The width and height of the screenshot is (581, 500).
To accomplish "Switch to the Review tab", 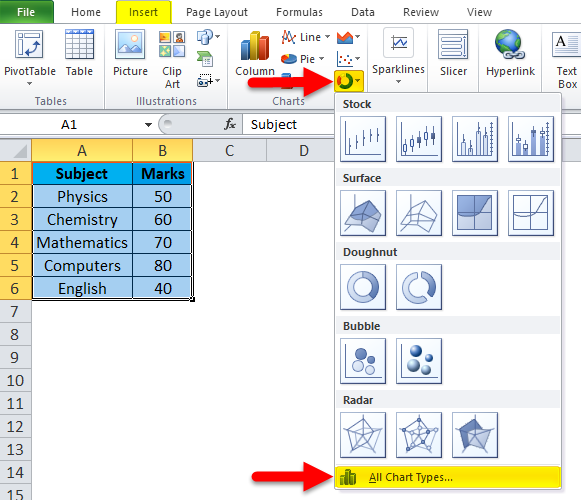I will point(421,12).
